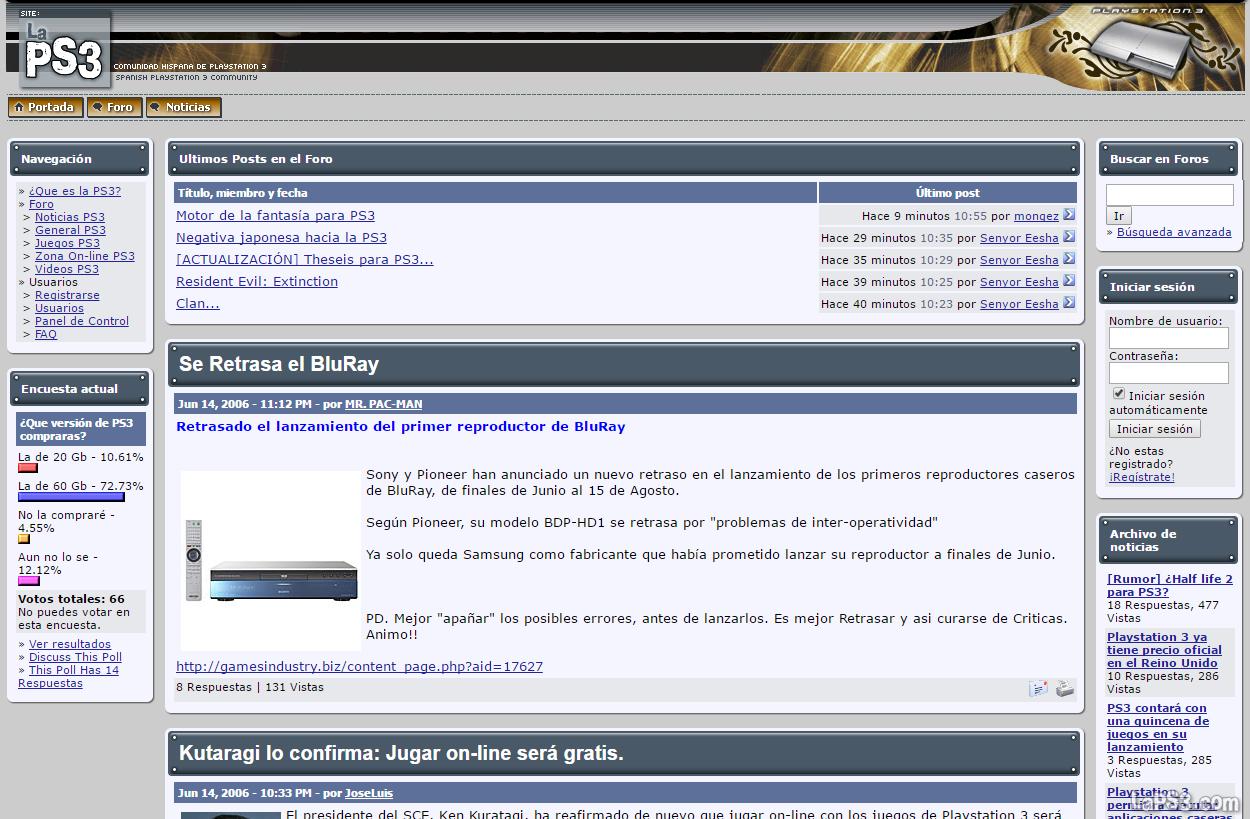Screen dimensions: 1250x819
Task: Open the Noticias tab
Action: 183,107
